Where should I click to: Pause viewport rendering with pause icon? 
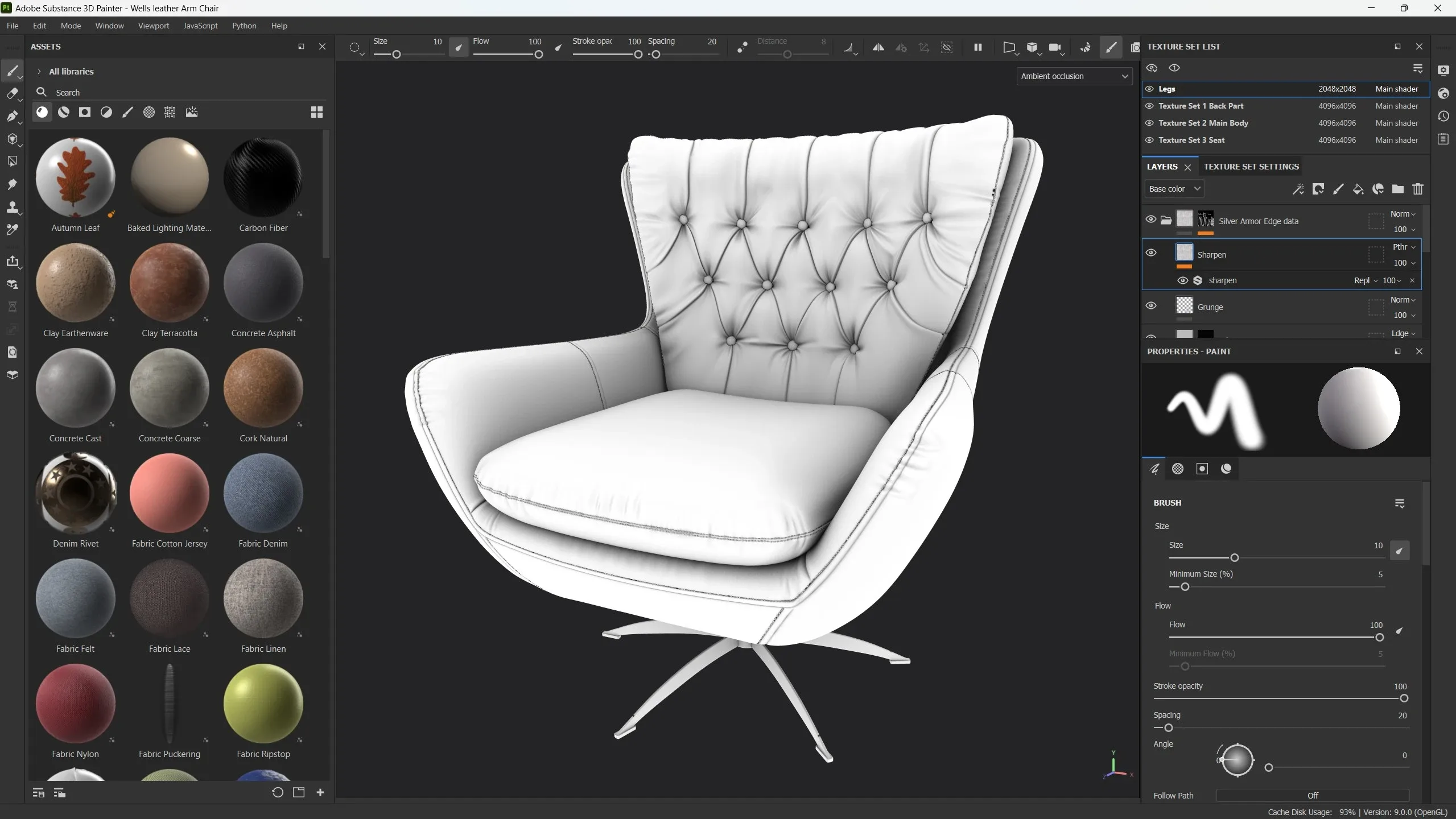pyautogui.click(x=977, y=48)
